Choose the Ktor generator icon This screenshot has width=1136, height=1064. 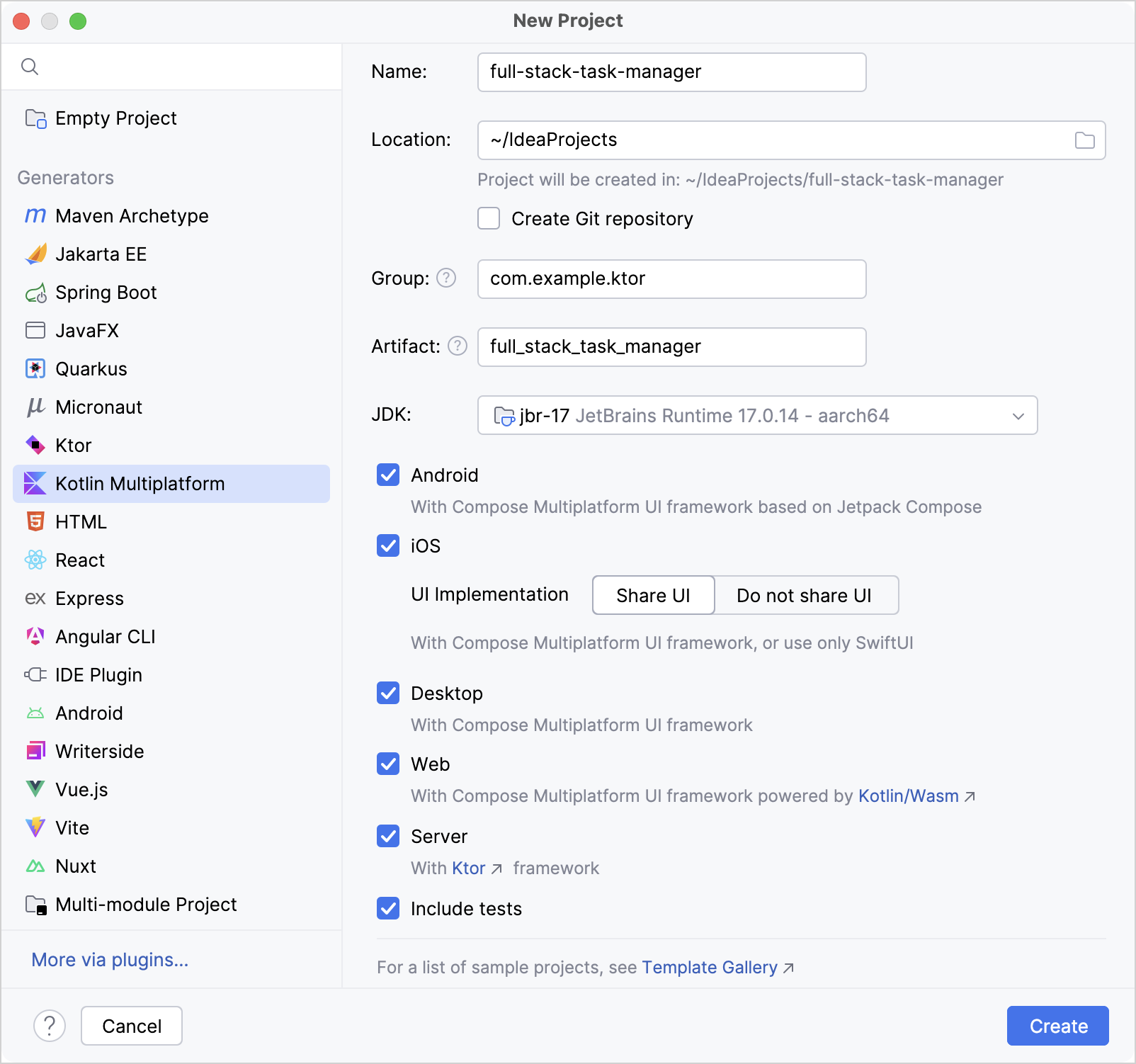[x=35, y=445]
